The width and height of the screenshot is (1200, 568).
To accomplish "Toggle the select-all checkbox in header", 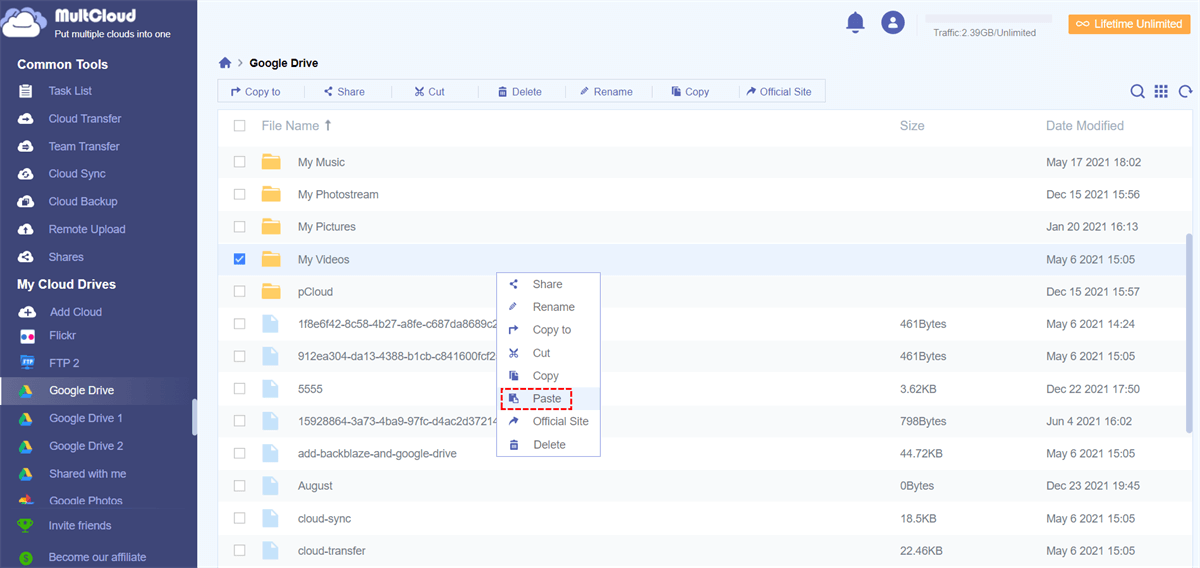I will [239, 126].
